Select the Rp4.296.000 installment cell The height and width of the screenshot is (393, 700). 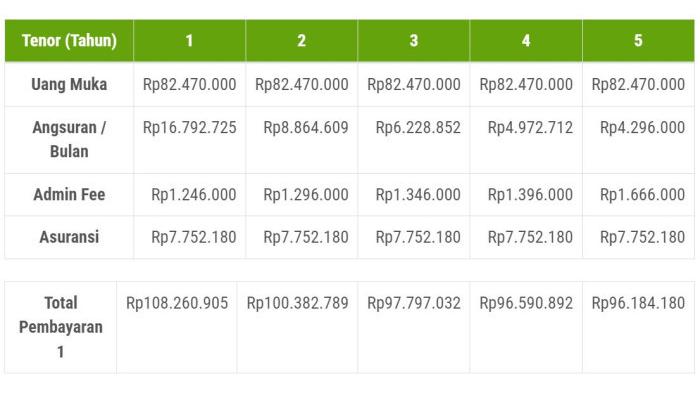point(638,140)
